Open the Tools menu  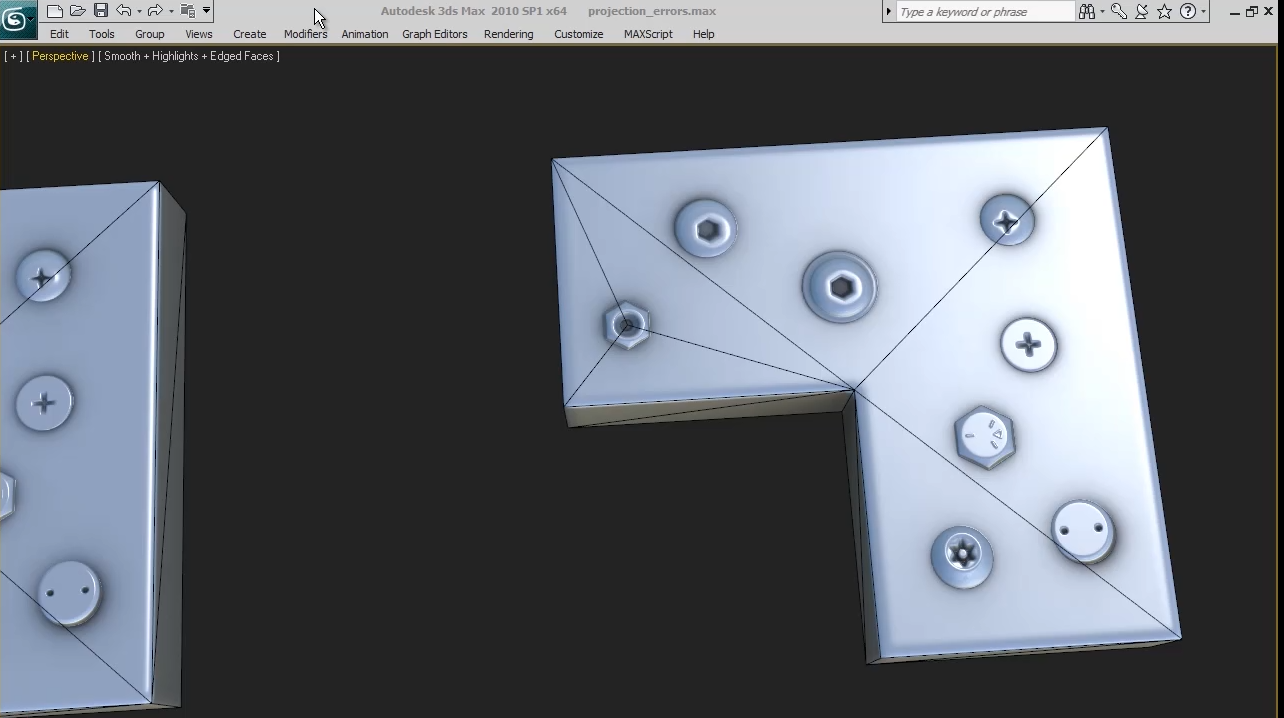click(102, 34)
